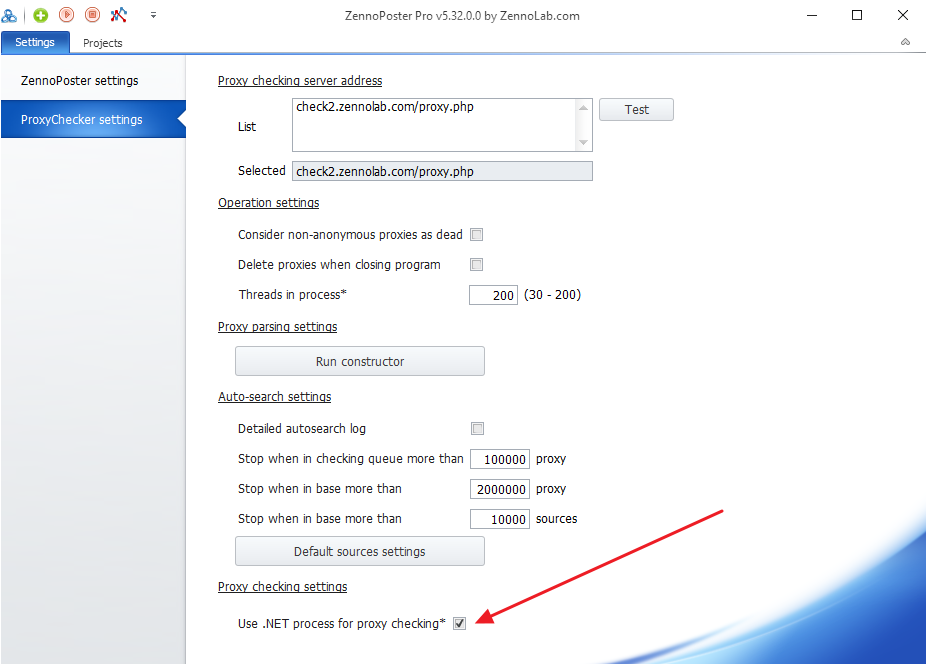Open ZennoPoster settings section
The height and width of the screenshot is (664, 927).
point(93,80)
